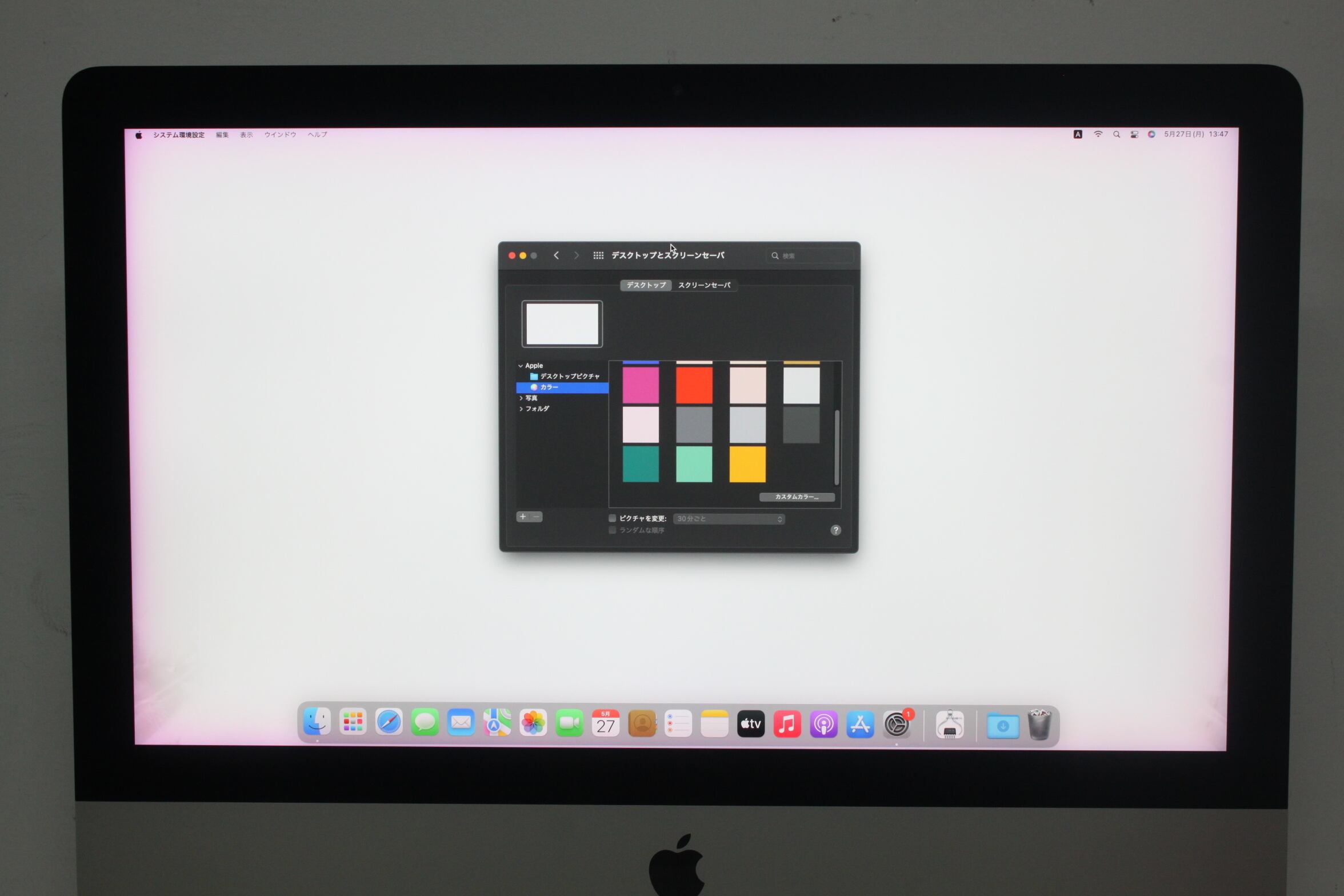Open Launchpad from the dock

coord(353,722)
